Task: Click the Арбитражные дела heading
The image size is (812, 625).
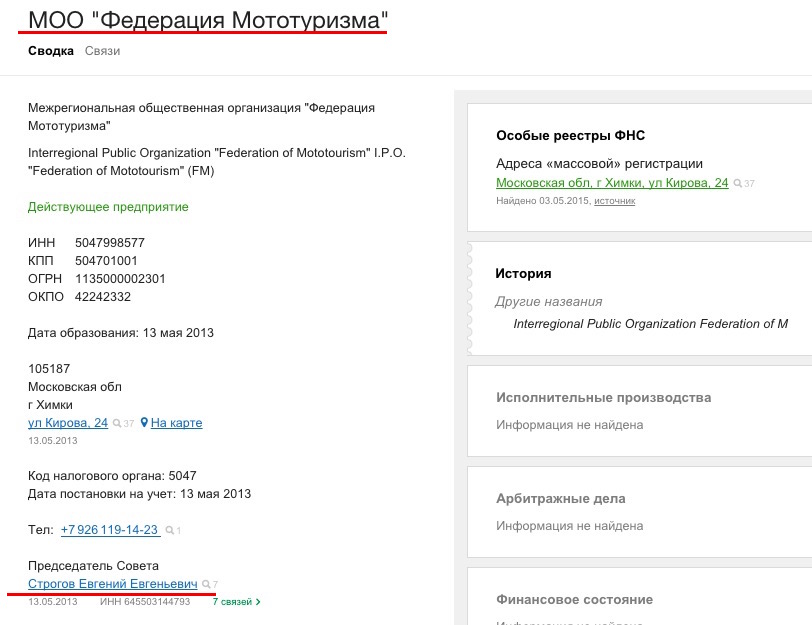Action: (x=561, y=499)
